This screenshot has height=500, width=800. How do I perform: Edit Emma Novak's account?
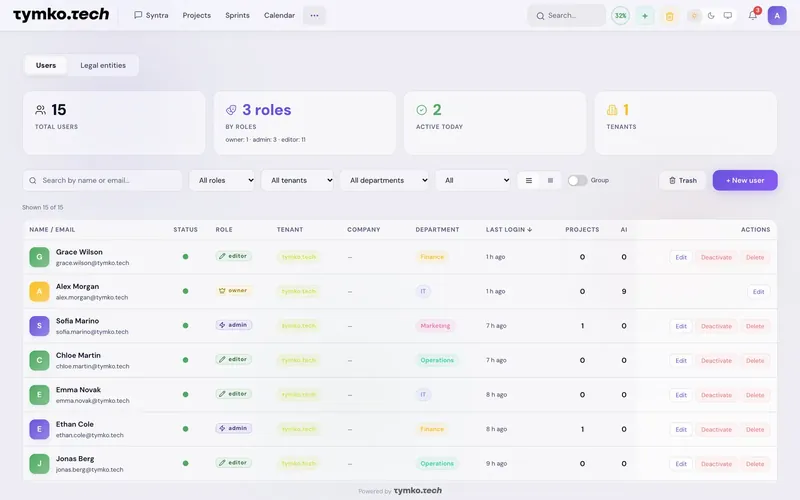[x=681, y=395]
